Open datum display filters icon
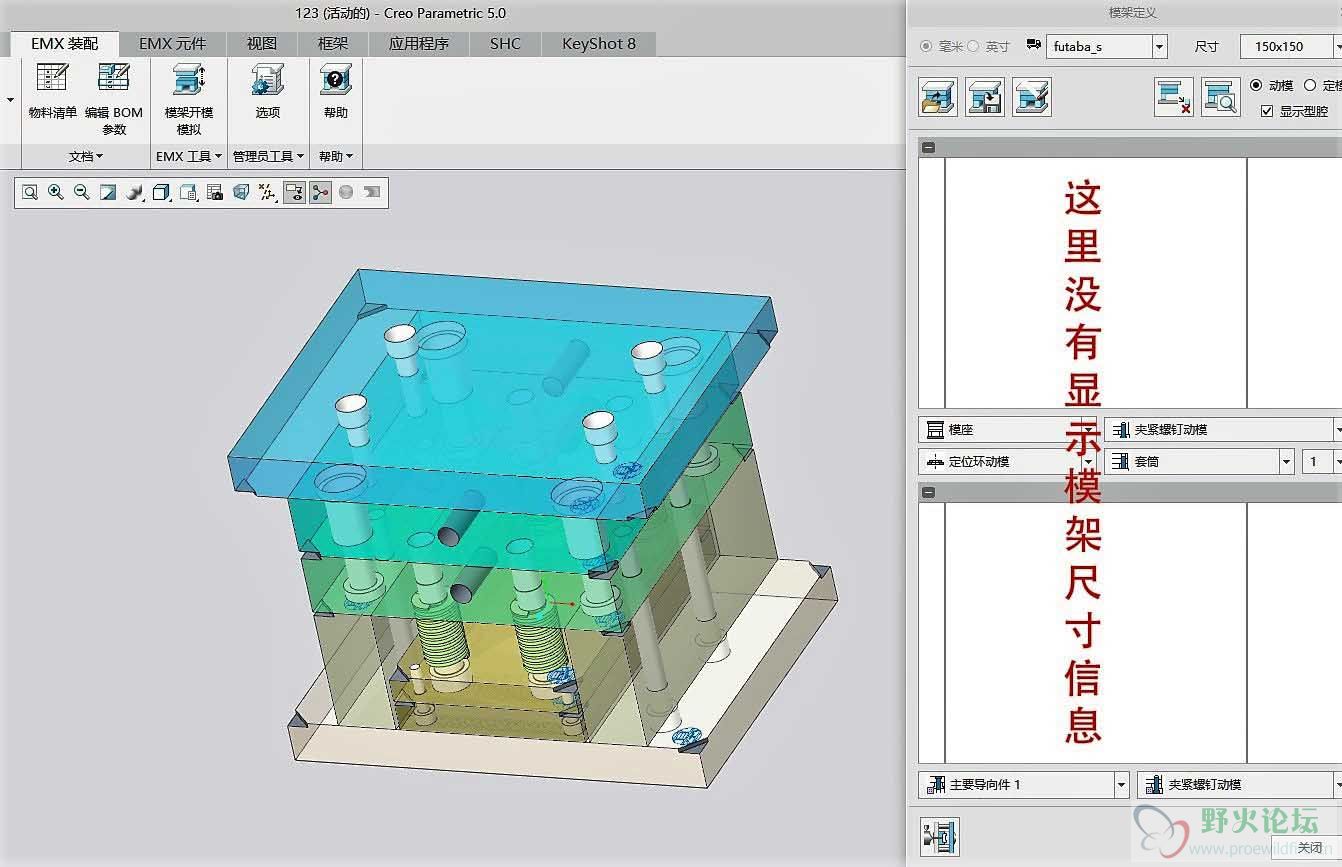This screenshot has width=1342, height=867. (267, 192)
